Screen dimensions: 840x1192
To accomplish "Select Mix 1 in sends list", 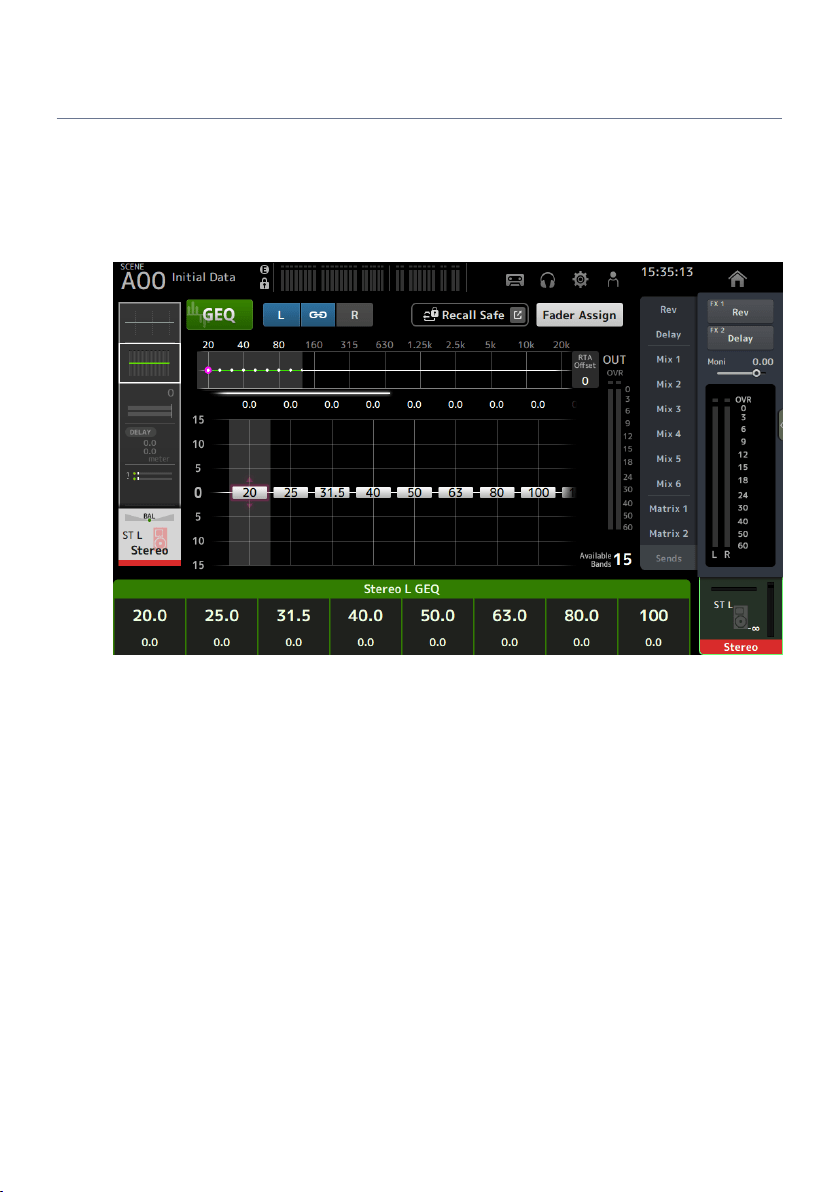I will [x=668, y=359].
